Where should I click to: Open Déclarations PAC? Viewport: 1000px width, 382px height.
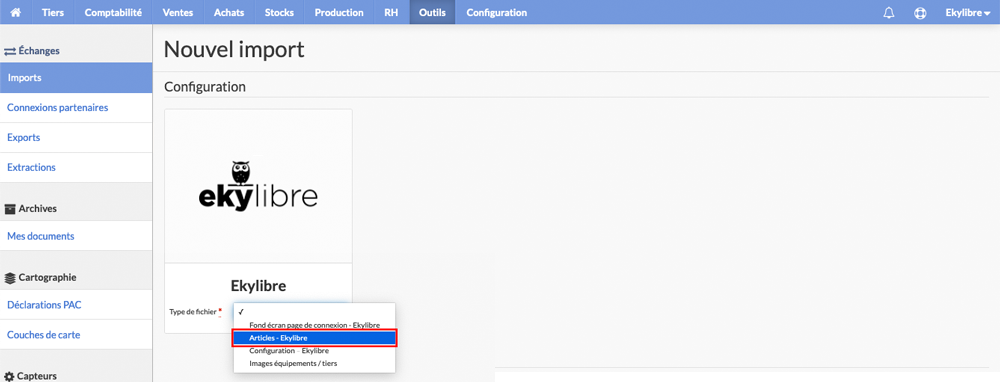pyautogui.click(x=76, y=305)
